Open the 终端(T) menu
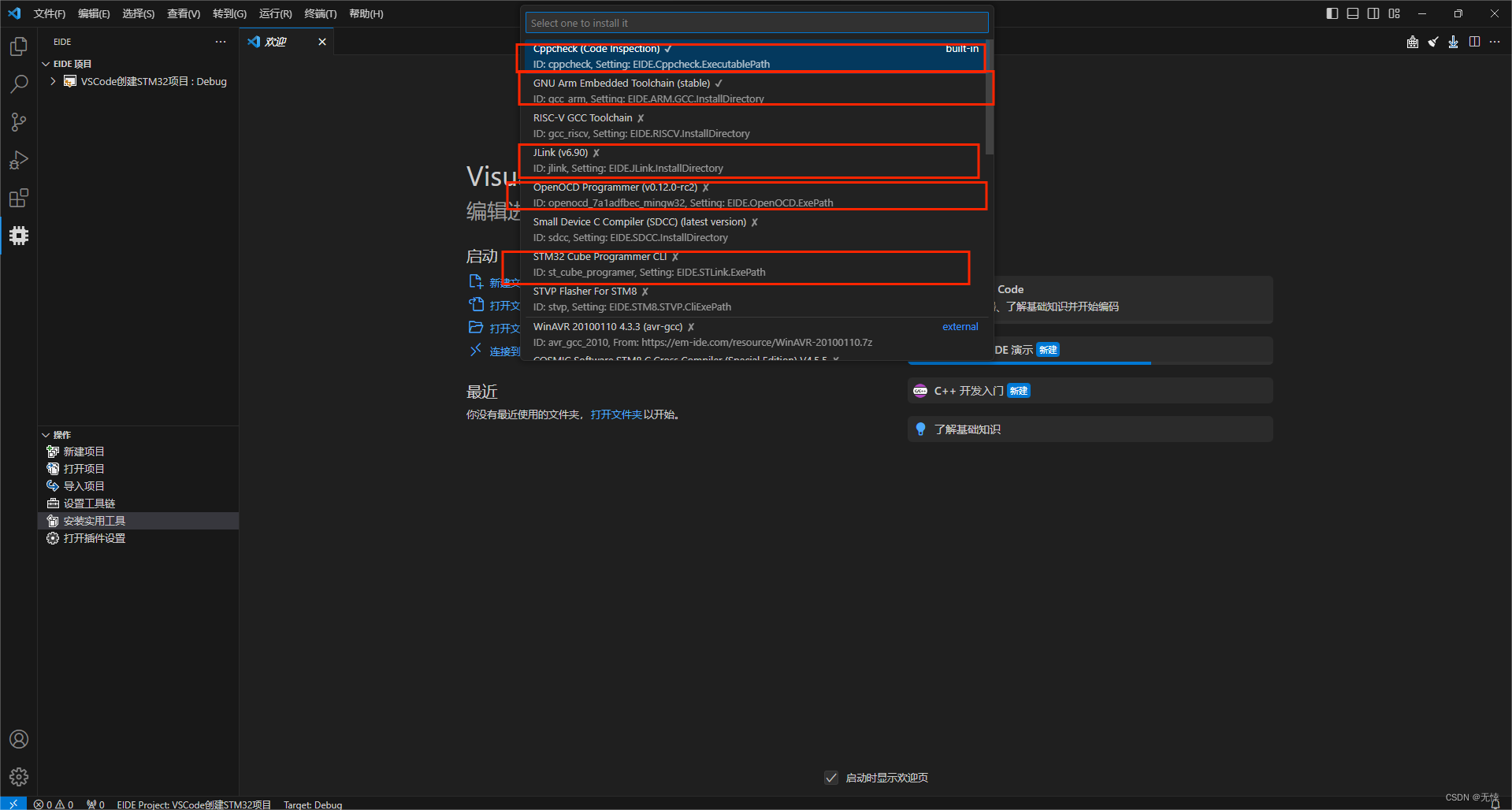1512x810 pixels. [321, 13]
